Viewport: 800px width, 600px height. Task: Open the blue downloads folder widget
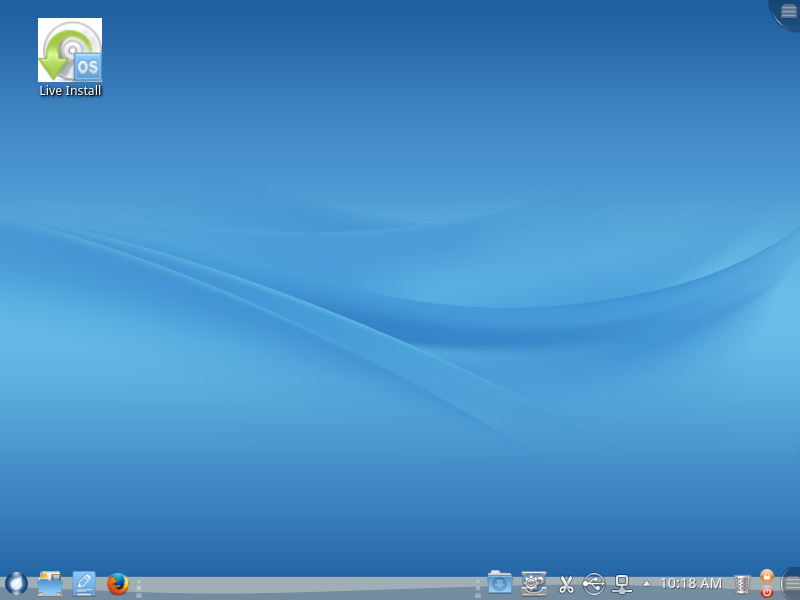(499, 583)
